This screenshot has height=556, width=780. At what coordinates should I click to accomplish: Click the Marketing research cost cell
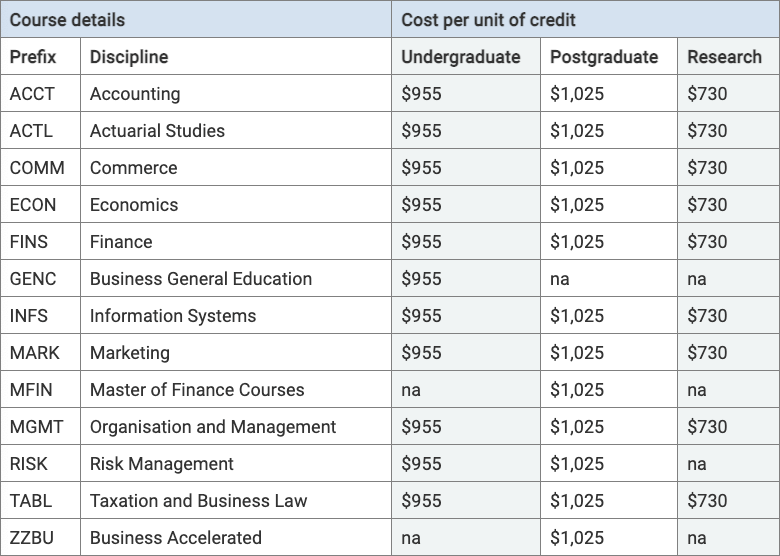point(707,353)
